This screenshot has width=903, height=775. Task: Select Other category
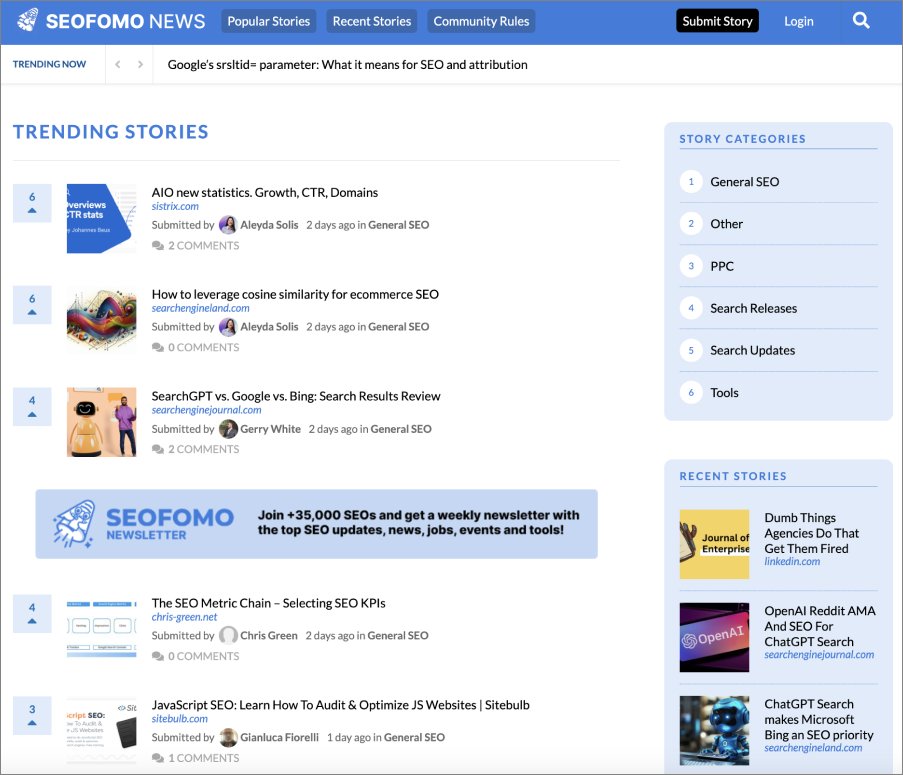click(x=726, y=224)
